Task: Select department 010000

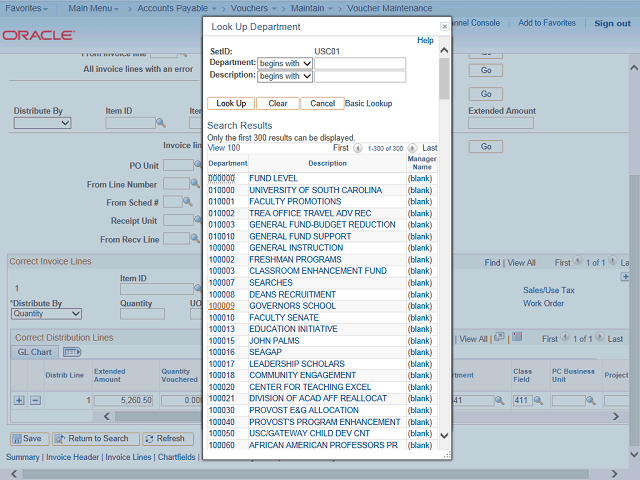Action: tap(222, 190)
